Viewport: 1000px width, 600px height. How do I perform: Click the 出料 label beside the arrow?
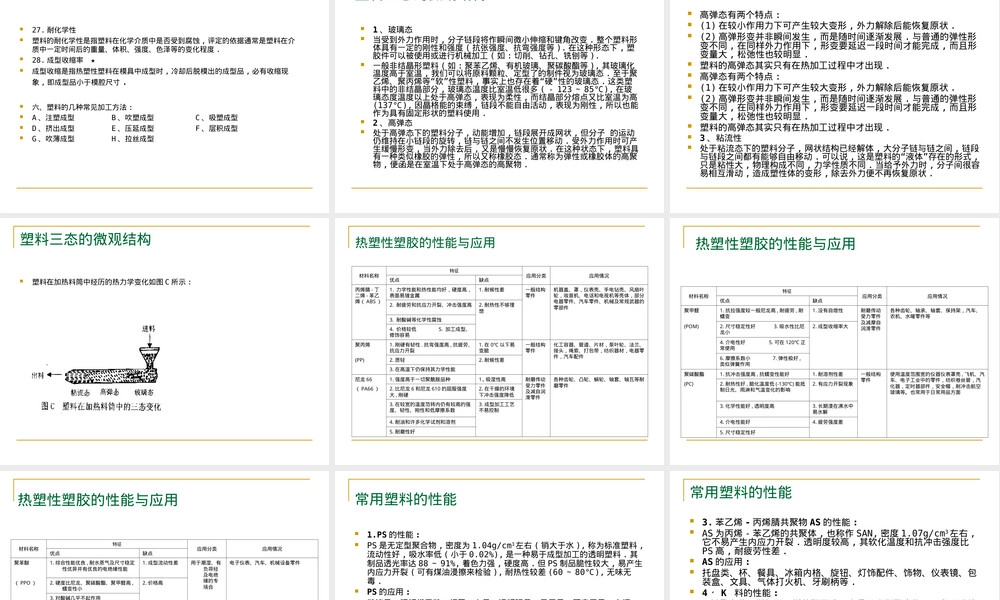[x=38, y=376]
